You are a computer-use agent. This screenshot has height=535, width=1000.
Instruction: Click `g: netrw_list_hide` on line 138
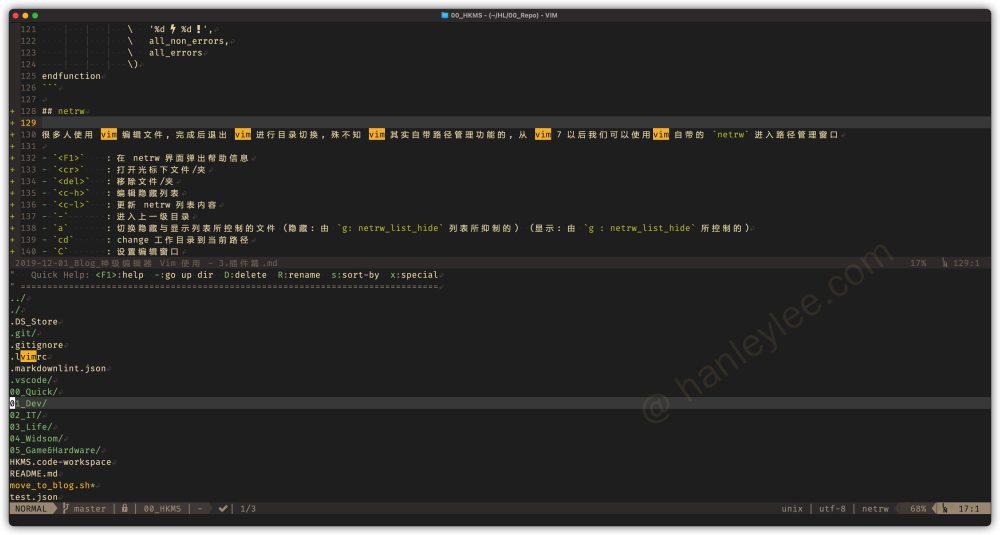tap(390, 228)
